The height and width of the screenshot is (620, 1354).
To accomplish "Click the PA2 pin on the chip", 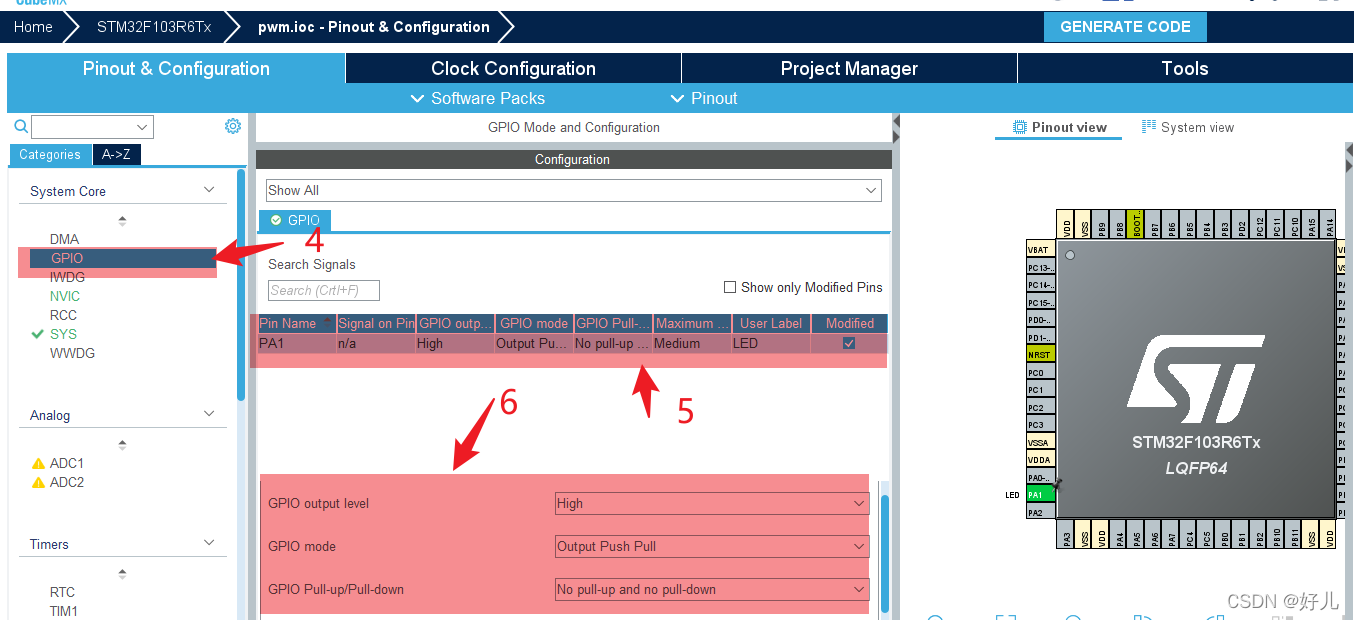I will point(1041,512).
